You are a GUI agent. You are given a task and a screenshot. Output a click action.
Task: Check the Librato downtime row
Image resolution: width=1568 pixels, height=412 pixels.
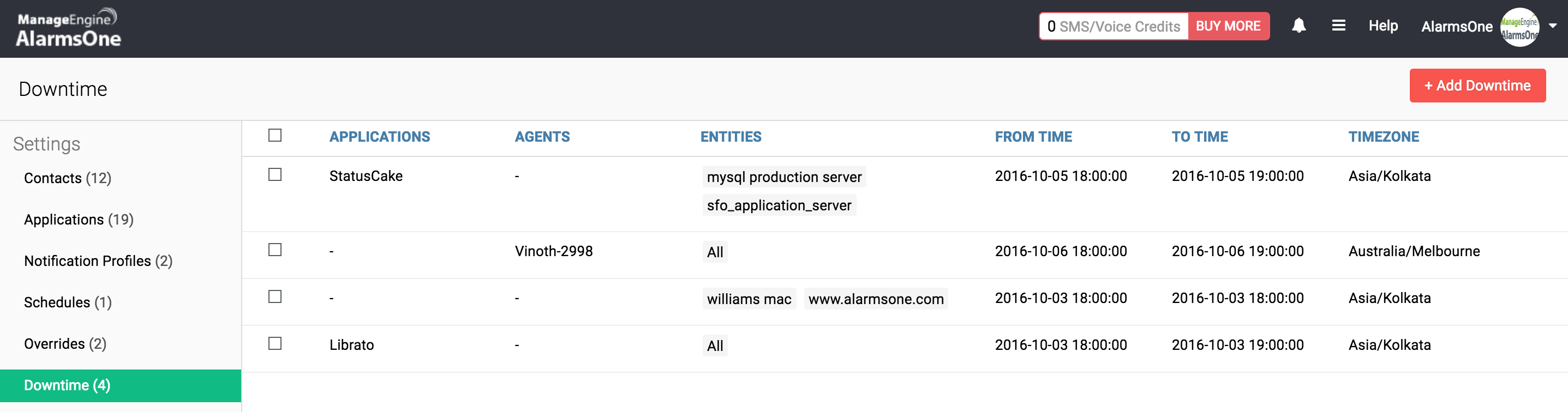(275, 343)
